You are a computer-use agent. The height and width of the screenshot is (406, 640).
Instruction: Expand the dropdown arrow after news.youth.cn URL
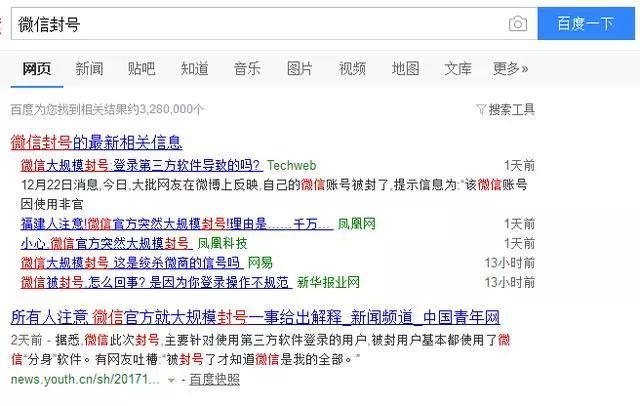pos(171,380)
